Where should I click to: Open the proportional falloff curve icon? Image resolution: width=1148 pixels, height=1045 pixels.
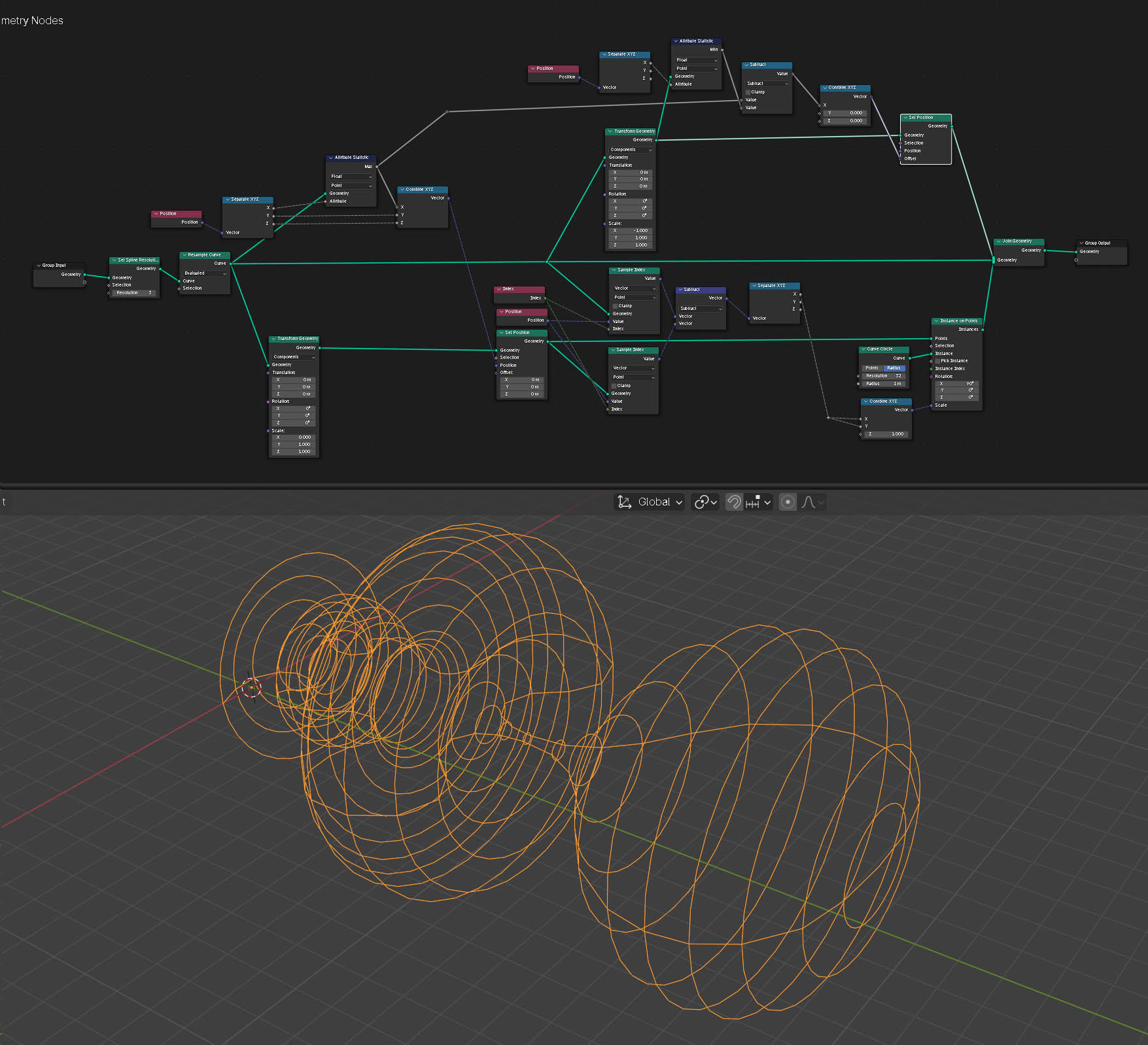(812, 502)
